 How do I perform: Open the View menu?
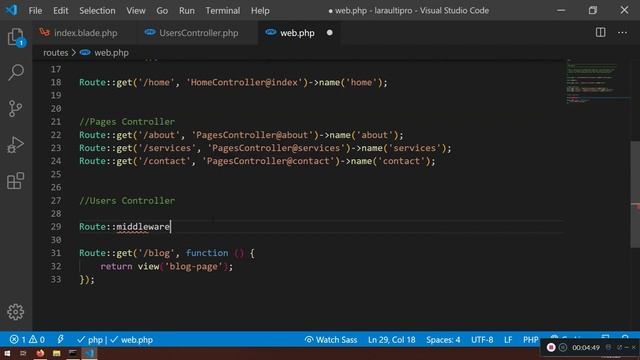point(136,11)
